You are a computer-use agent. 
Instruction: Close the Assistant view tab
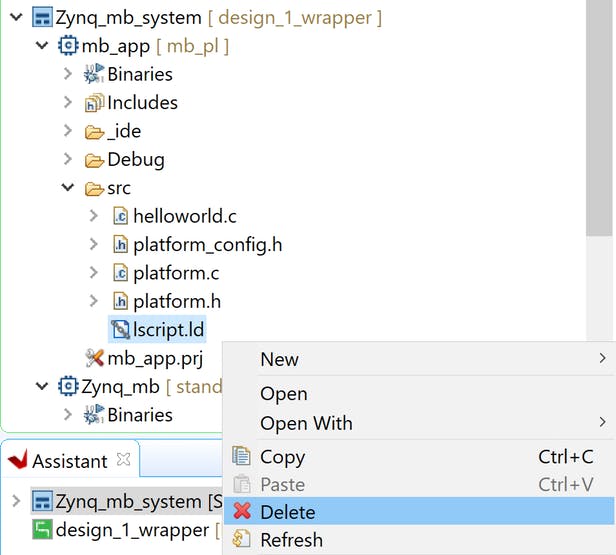[x=124, y=460]
